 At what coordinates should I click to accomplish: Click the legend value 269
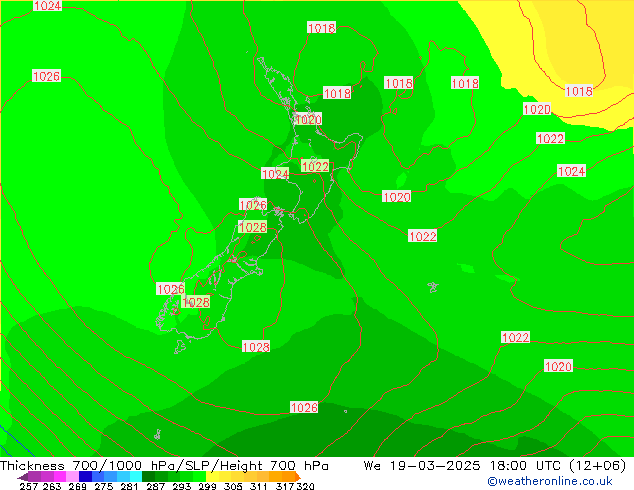coord(77,486)
